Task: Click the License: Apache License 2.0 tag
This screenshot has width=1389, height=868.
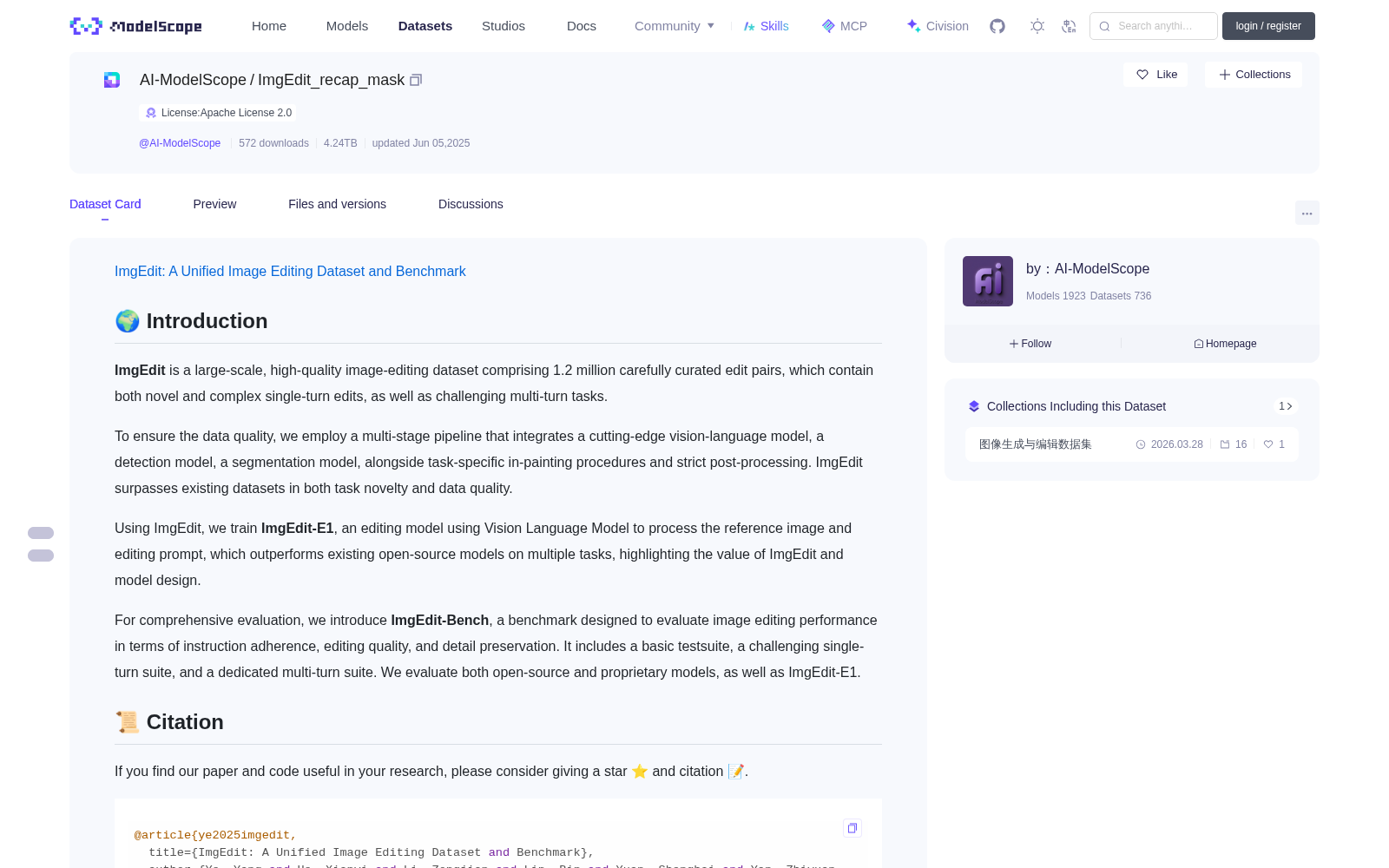Action: pyautogui.click(x=217, y=113)
